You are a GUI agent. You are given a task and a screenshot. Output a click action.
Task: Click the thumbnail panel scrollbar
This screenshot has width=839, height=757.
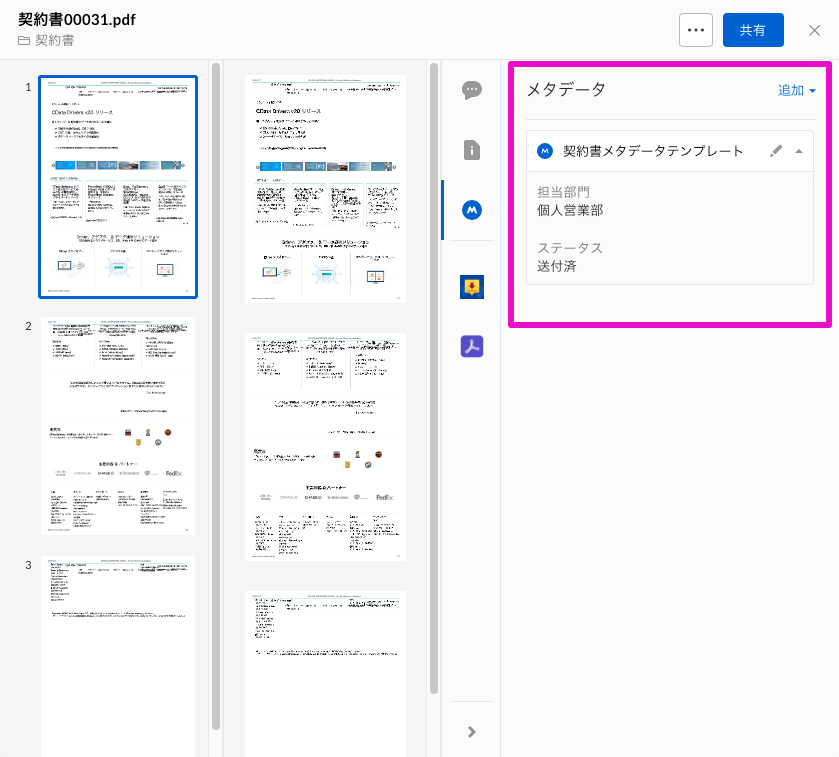[x=216, y=396]
